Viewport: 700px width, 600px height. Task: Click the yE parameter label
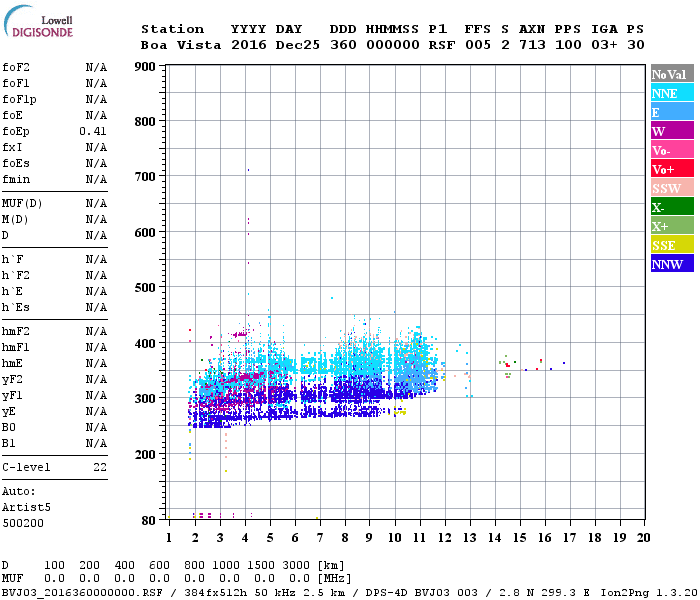tap(9, 412)
